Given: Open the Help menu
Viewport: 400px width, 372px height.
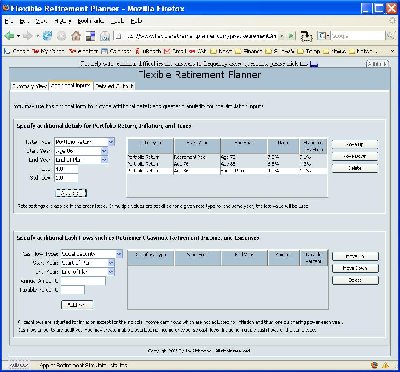Looking at the screenshot, I should [x=136, y=21].
